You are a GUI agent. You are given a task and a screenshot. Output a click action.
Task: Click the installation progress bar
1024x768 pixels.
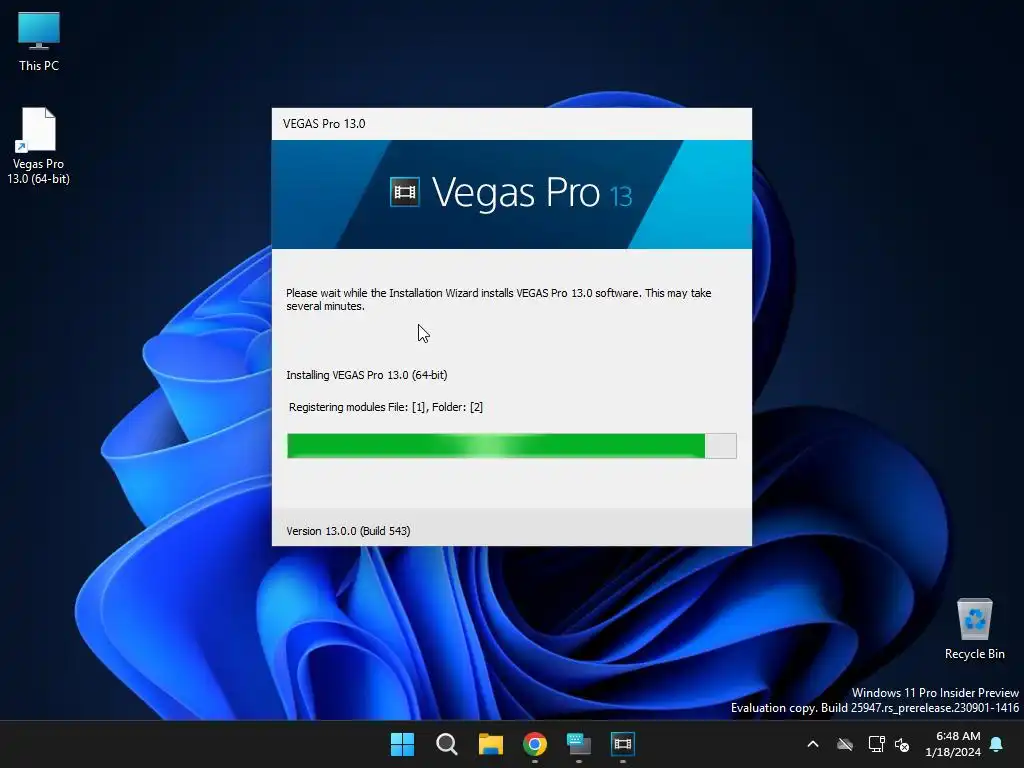(x=511, y=446)
